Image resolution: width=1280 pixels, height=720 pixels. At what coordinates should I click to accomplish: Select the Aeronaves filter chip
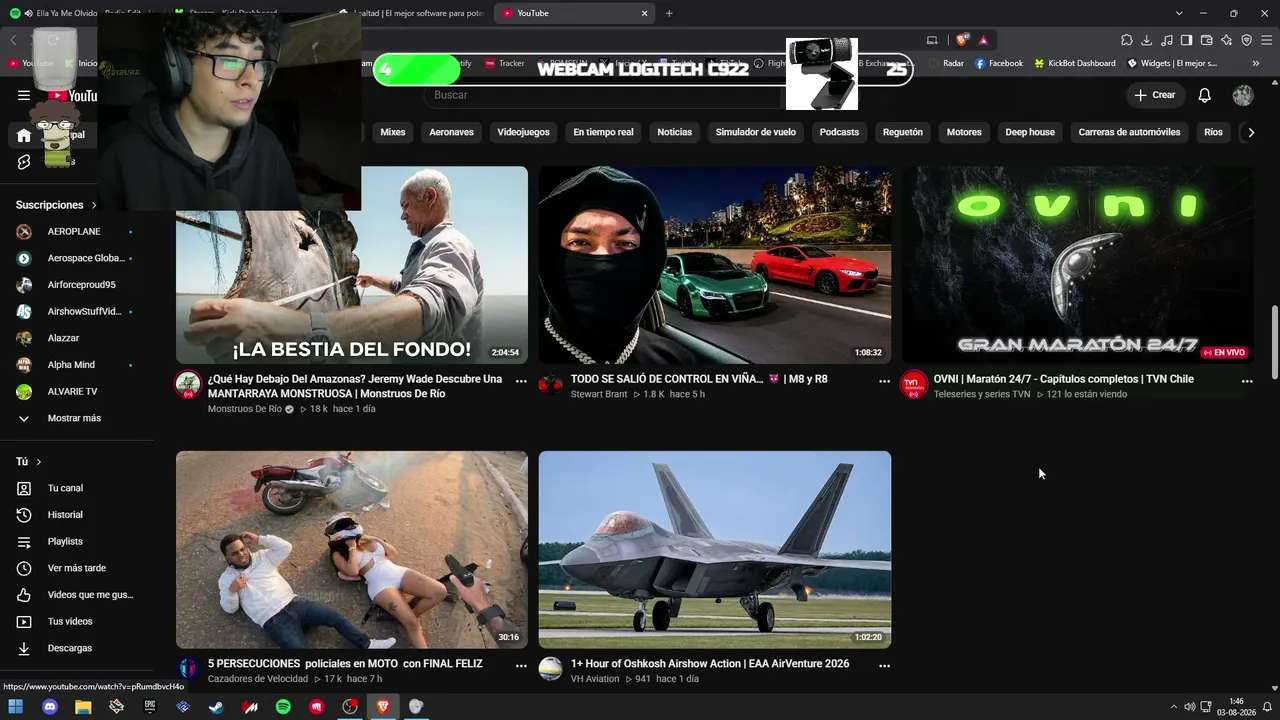click(x=451, y=132)
